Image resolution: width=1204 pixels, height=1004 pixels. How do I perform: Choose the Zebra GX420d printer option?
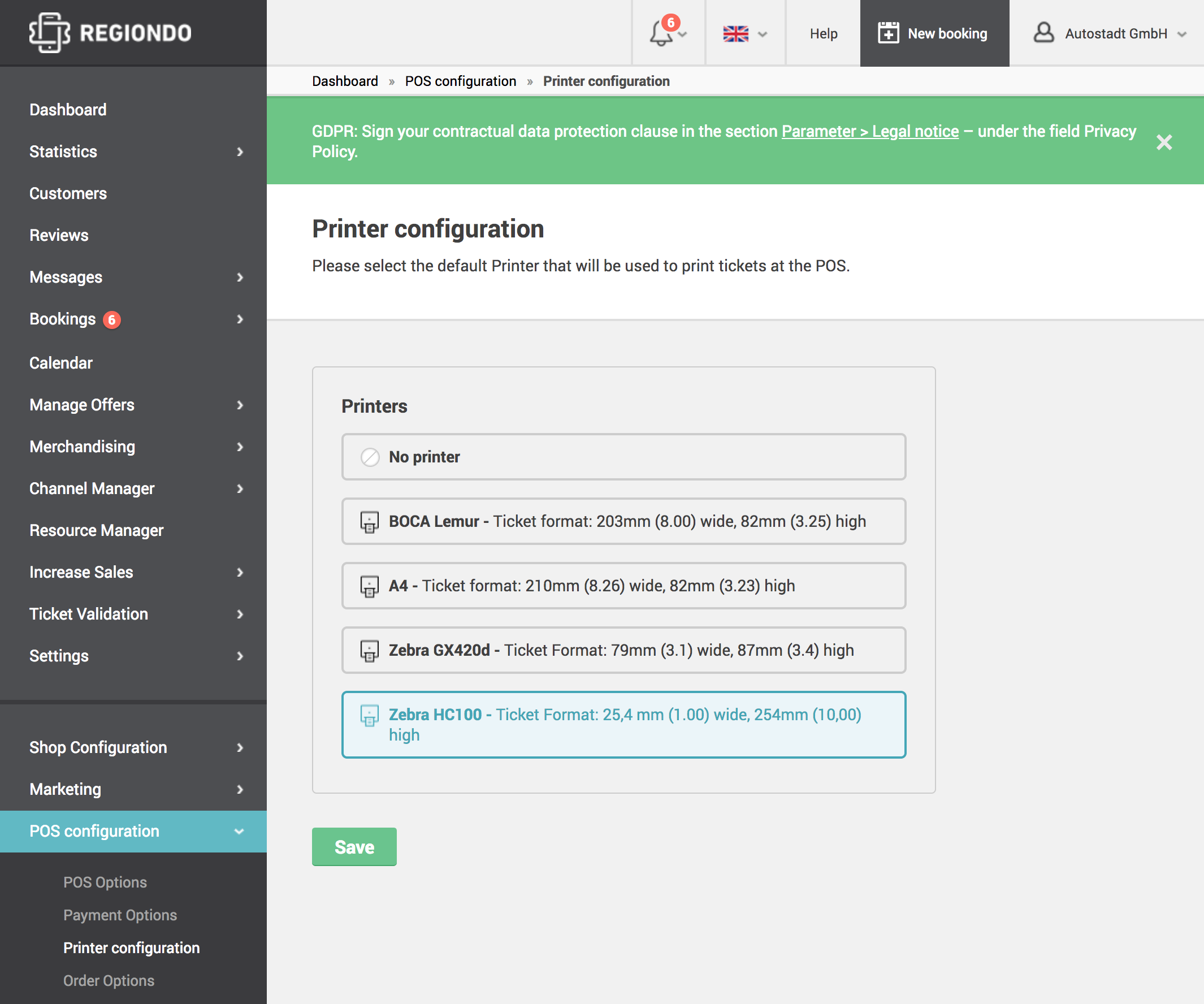pyautogui.click(x=623, y=650)
